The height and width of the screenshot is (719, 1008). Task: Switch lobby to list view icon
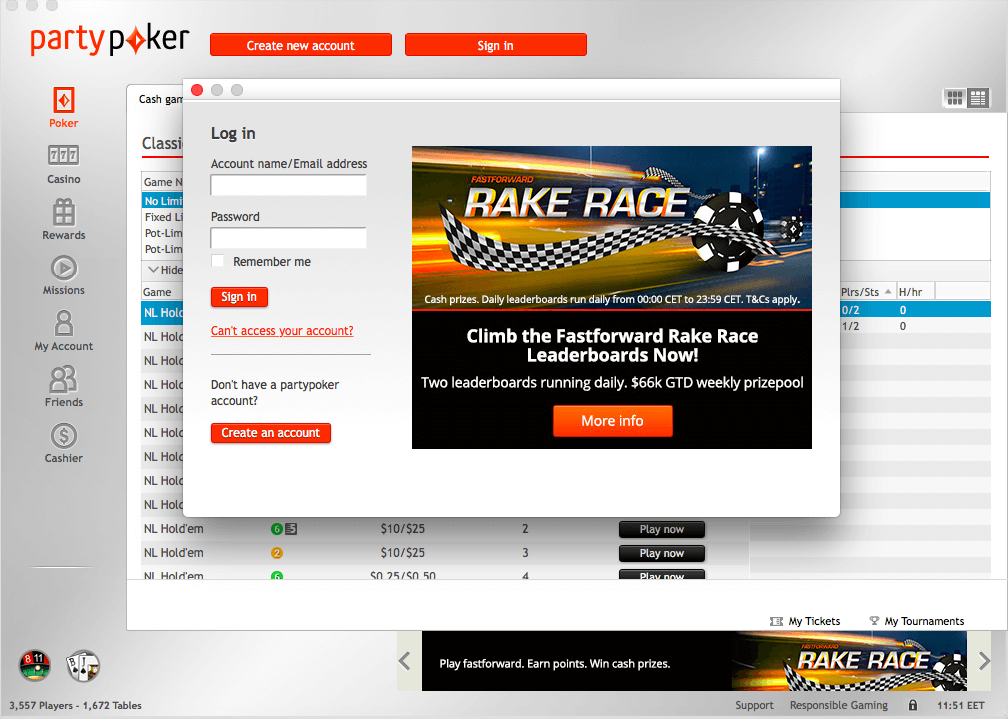[978, 98]
